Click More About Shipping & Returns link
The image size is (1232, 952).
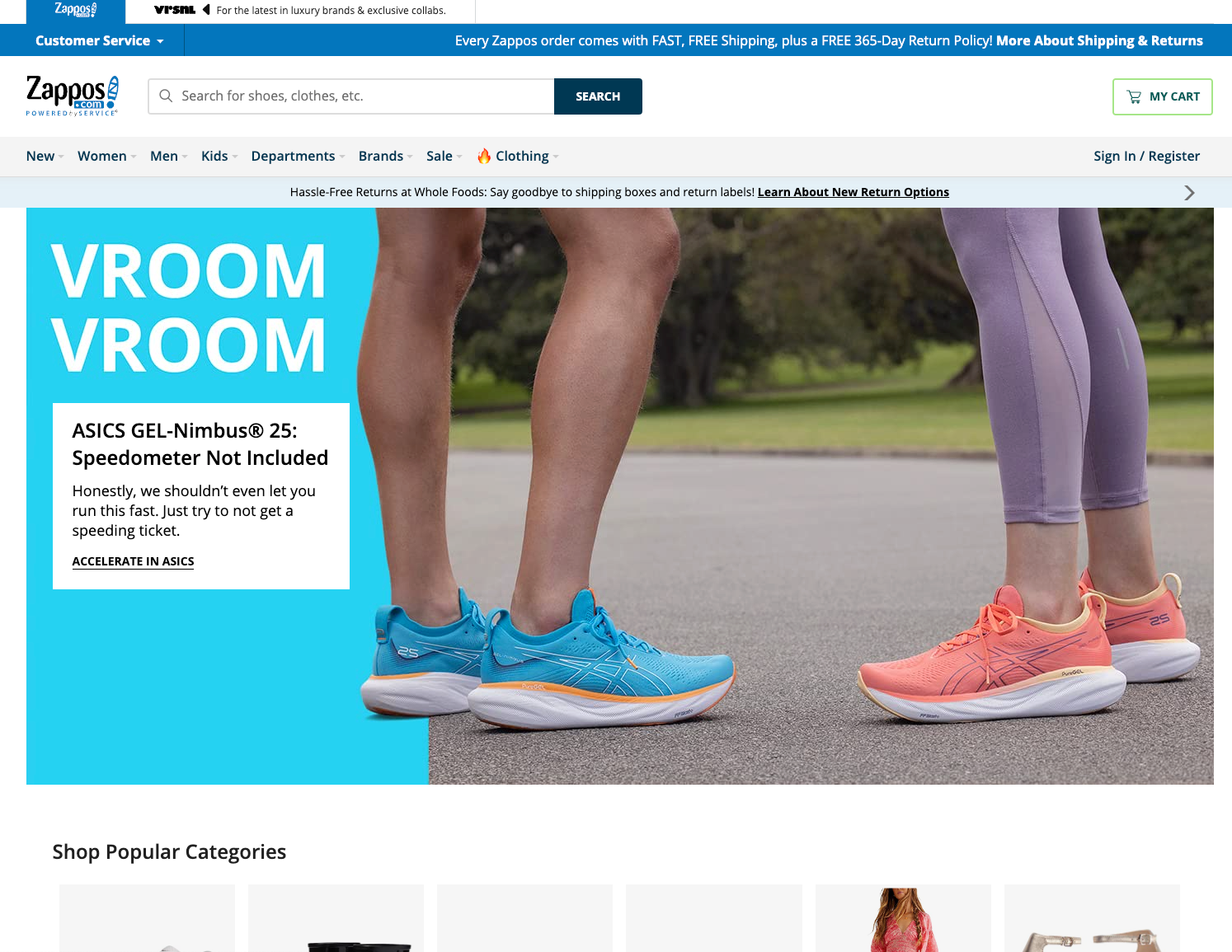(x=1098, y=40)
